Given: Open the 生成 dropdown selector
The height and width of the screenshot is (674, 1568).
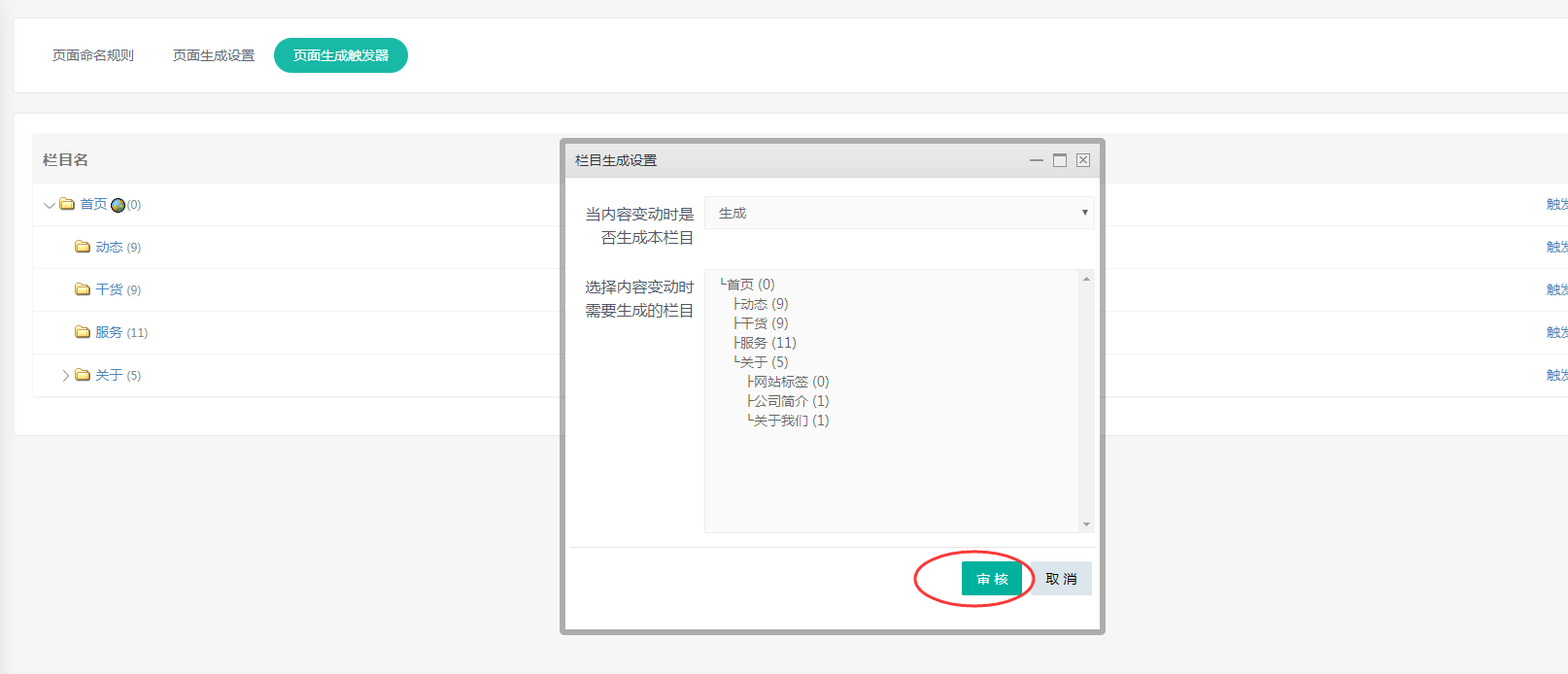Looking at the screenshot, I should point(900,213).
